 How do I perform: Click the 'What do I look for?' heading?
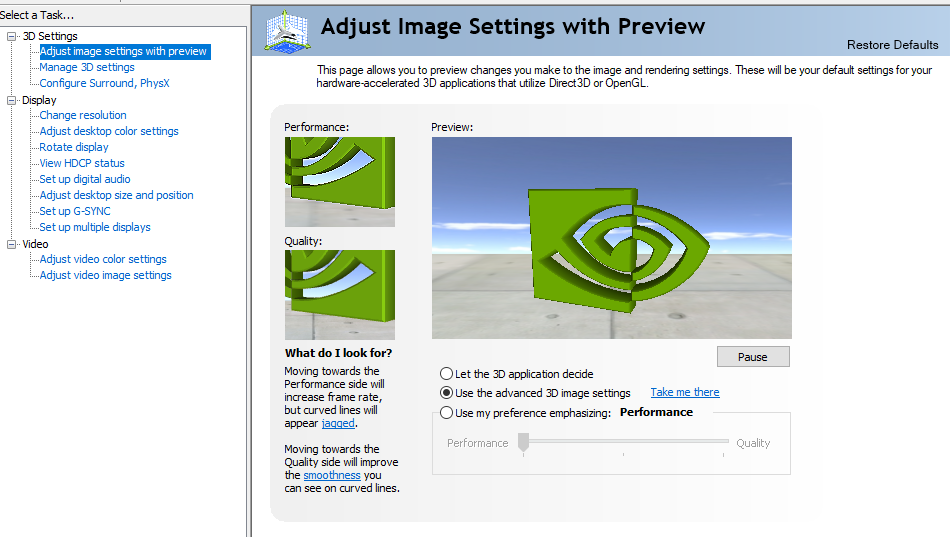click(339, 353)
